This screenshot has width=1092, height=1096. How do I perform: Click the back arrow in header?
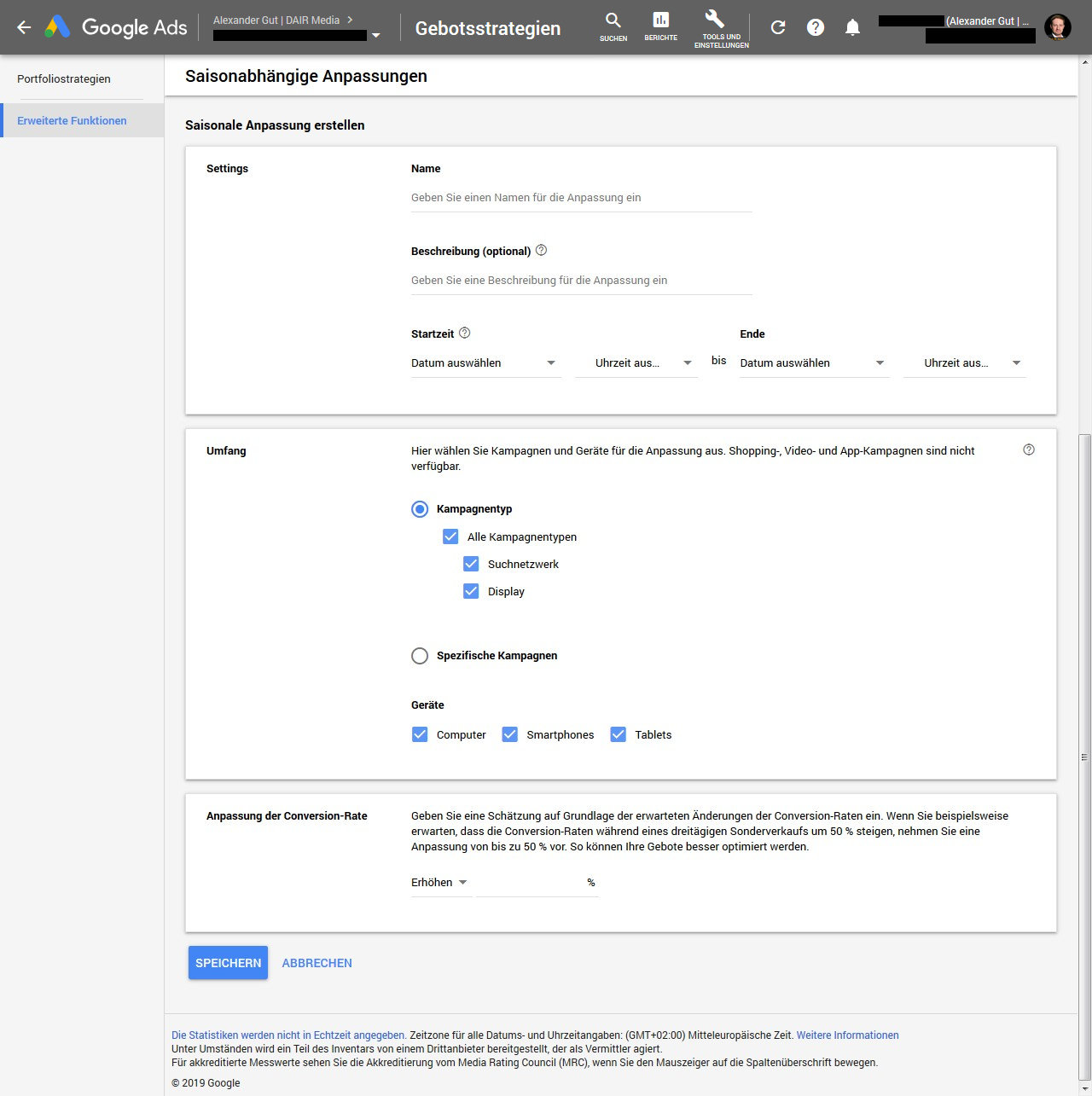24,27
